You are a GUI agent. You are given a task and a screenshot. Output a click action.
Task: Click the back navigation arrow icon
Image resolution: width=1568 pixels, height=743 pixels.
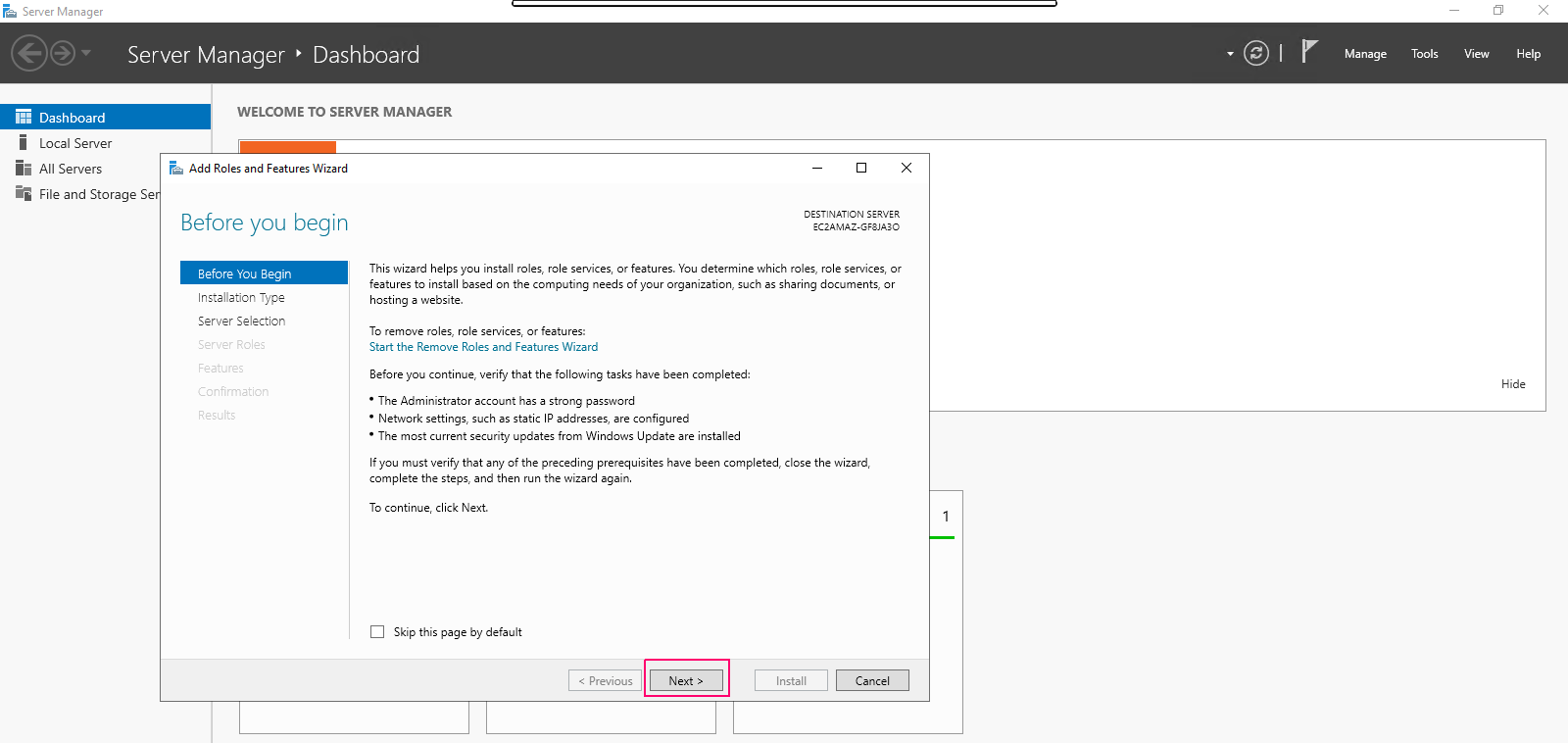pyautogui.click(x=29, y=53)
